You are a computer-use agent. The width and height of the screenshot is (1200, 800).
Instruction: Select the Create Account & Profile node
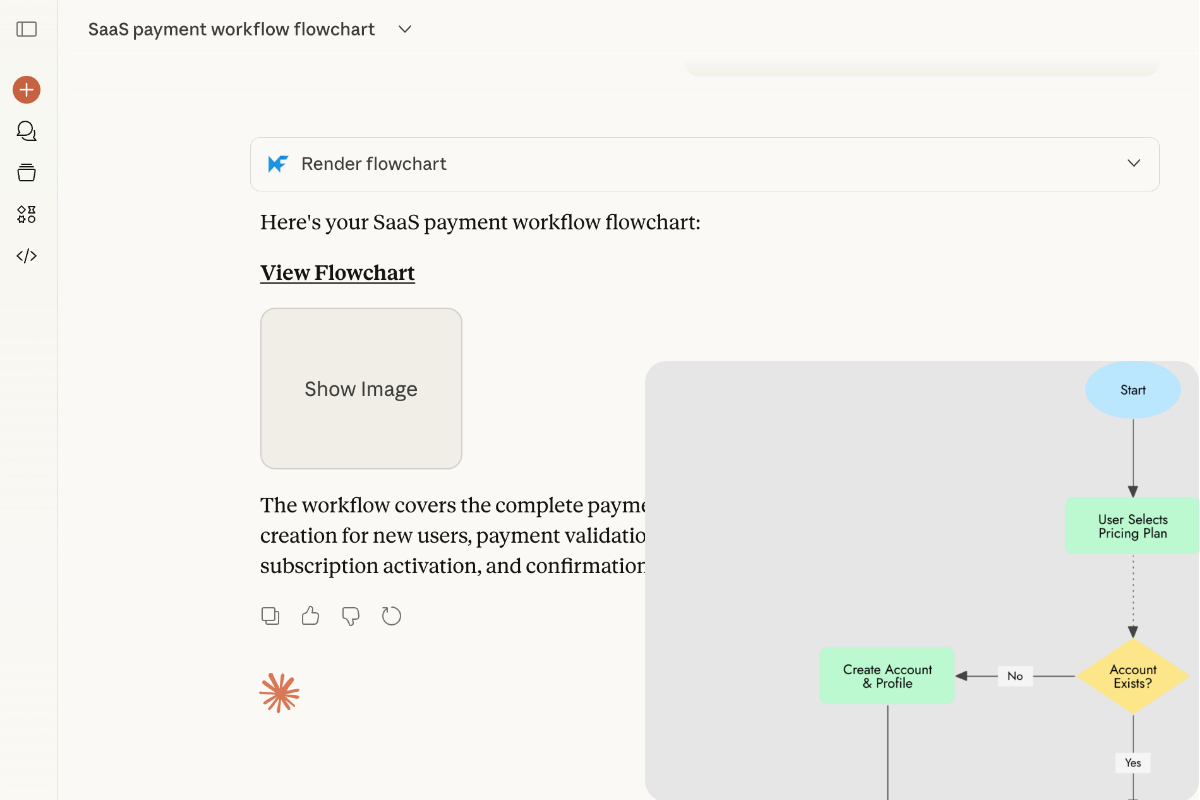pos(887,676)
